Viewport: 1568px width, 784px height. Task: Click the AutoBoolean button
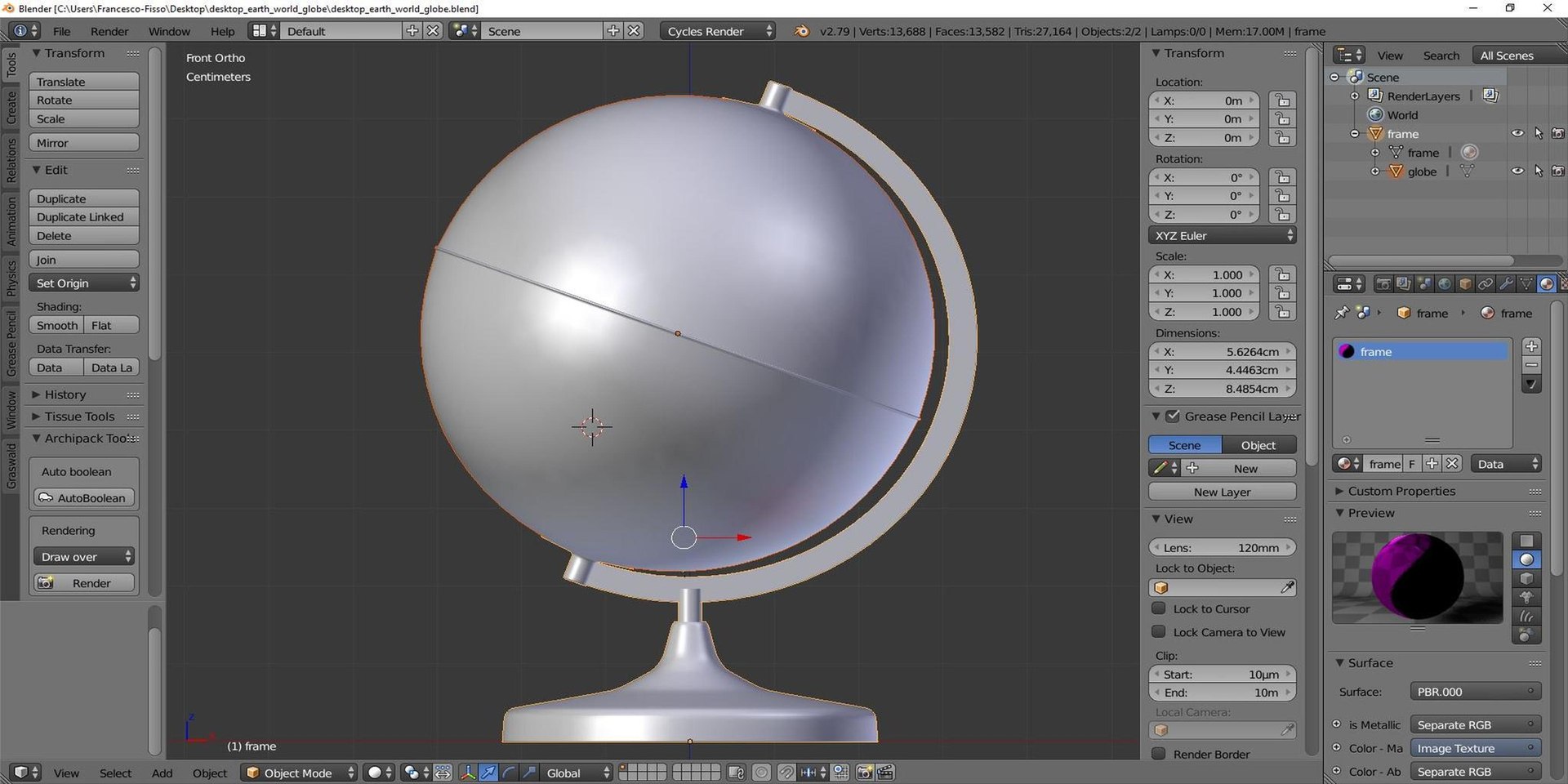(84, 497)
